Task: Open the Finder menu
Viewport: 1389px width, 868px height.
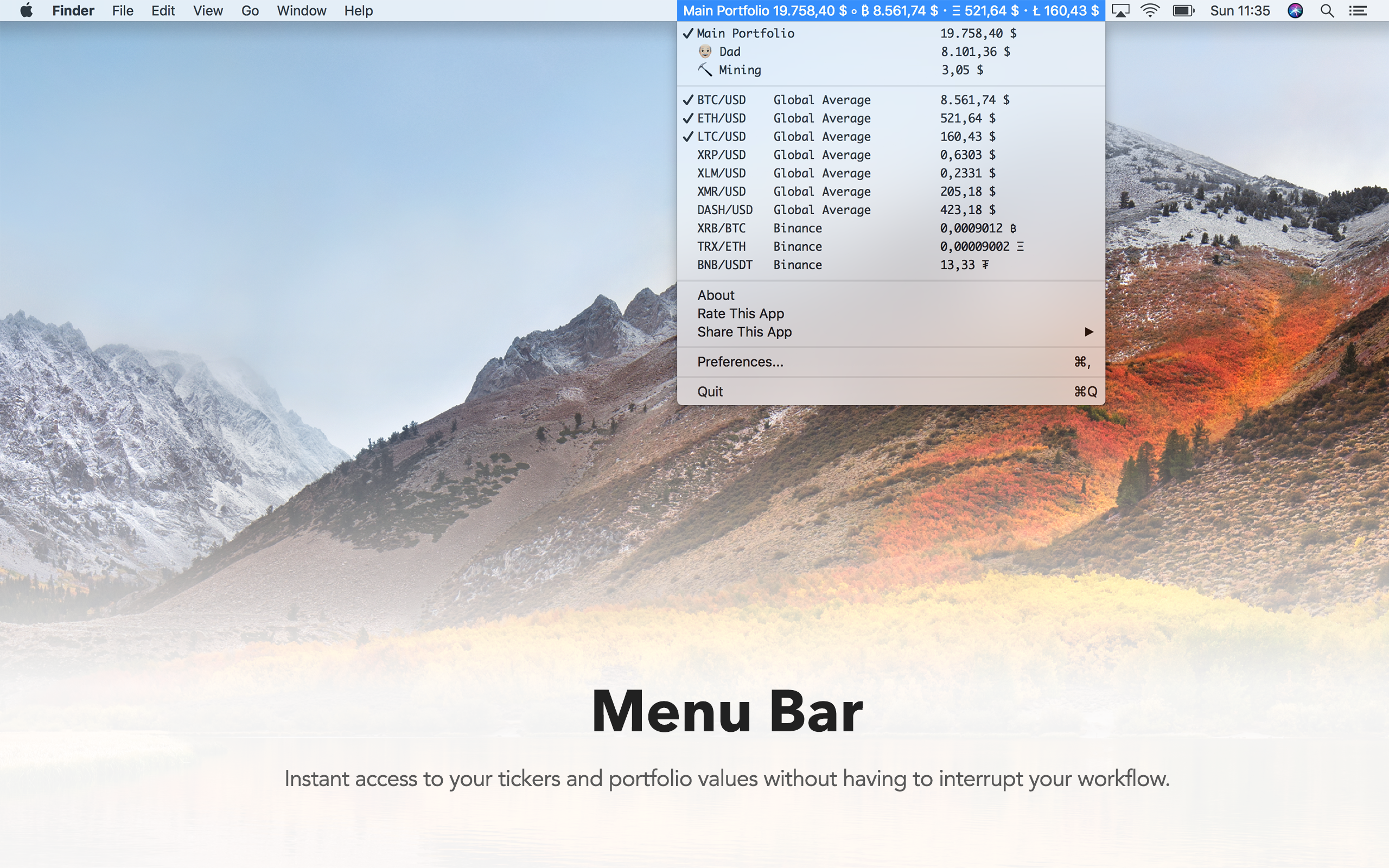Action: click(x=73, y=10)
